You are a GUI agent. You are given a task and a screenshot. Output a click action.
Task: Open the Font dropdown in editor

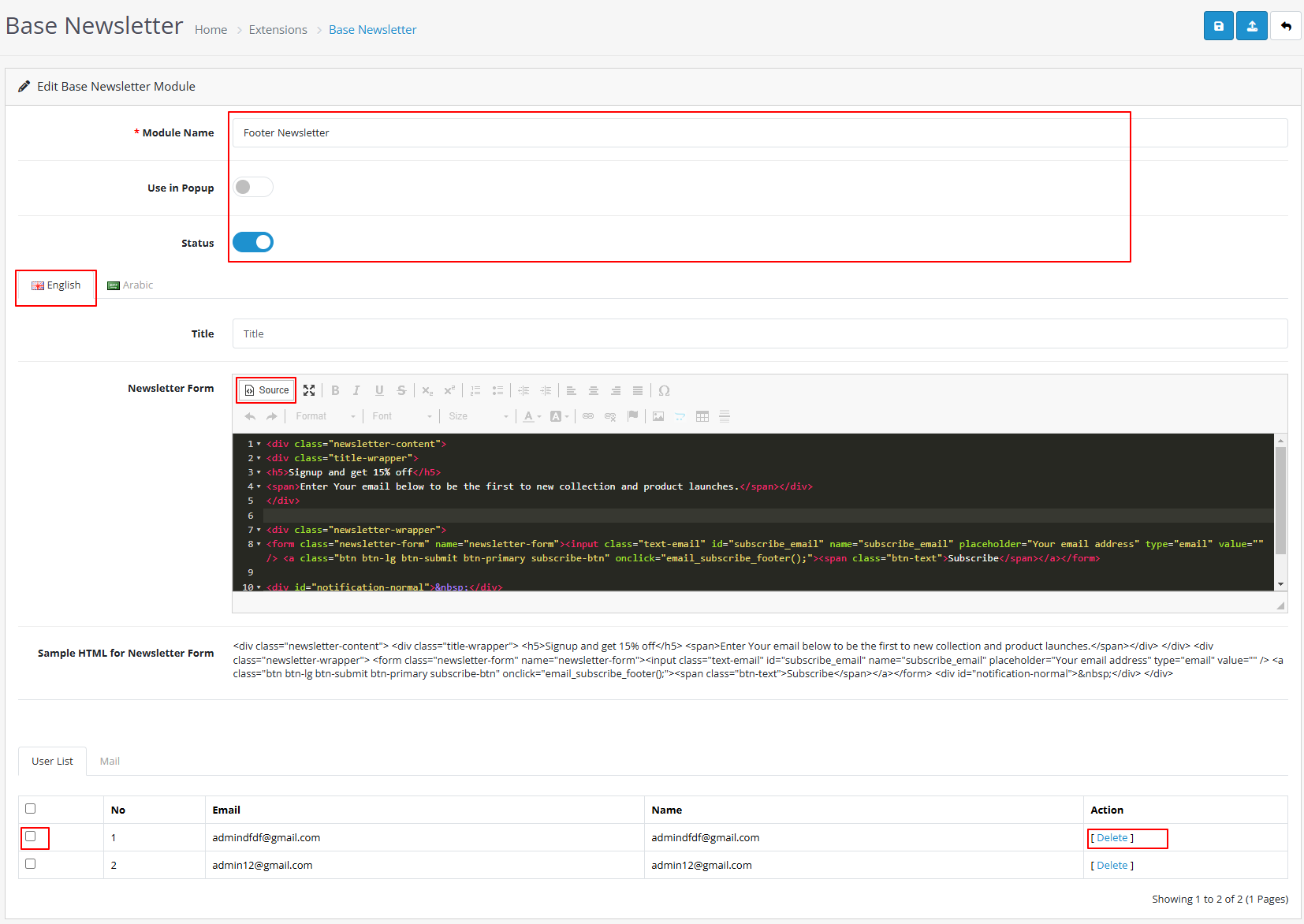point(402,416)
